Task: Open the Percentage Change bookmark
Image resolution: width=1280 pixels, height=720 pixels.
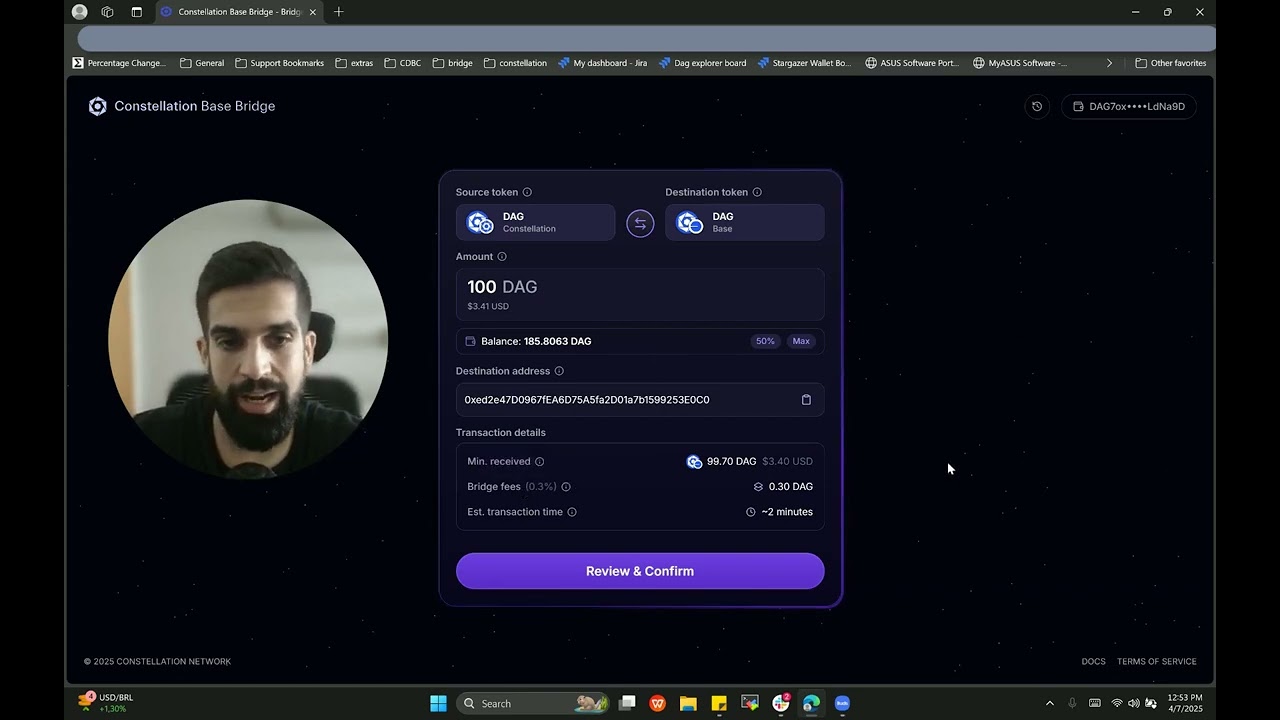Action: (x=119, y=63)
